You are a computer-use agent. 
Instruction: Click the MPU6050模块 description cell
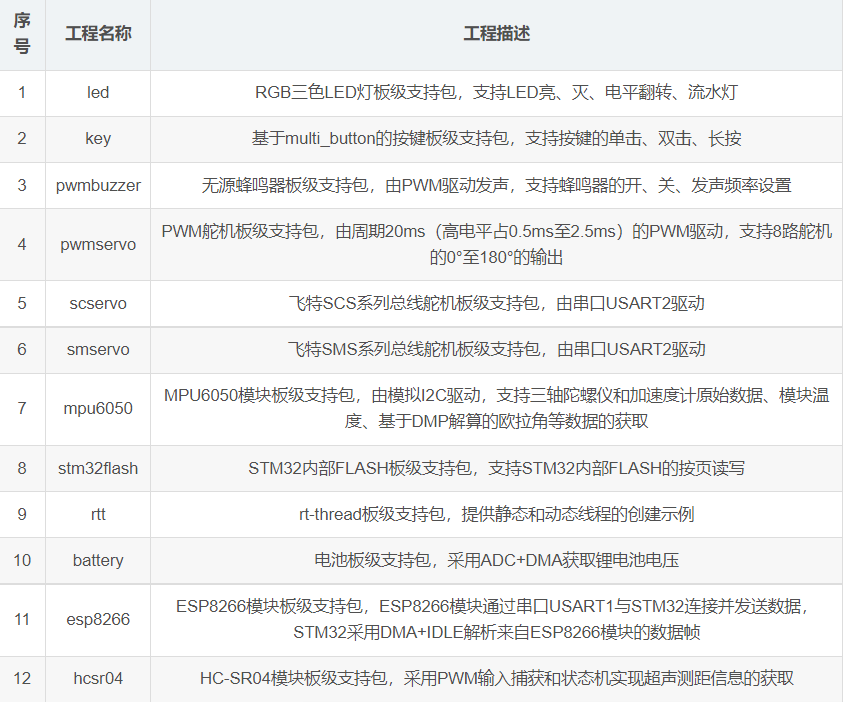[497, 409]
